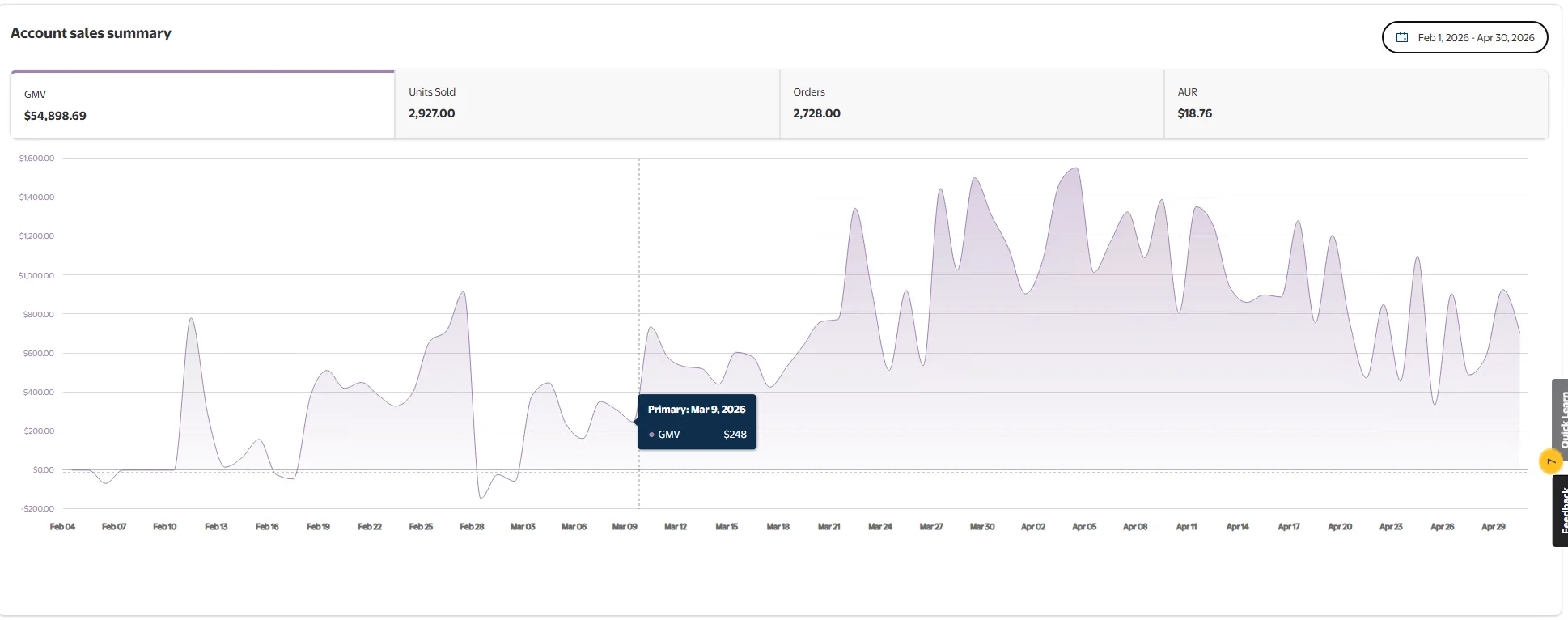This screenshot has height=620, width=1568.
Task: Open the date range Feb 1 - Apr 30 selector
Action: 1464,37
